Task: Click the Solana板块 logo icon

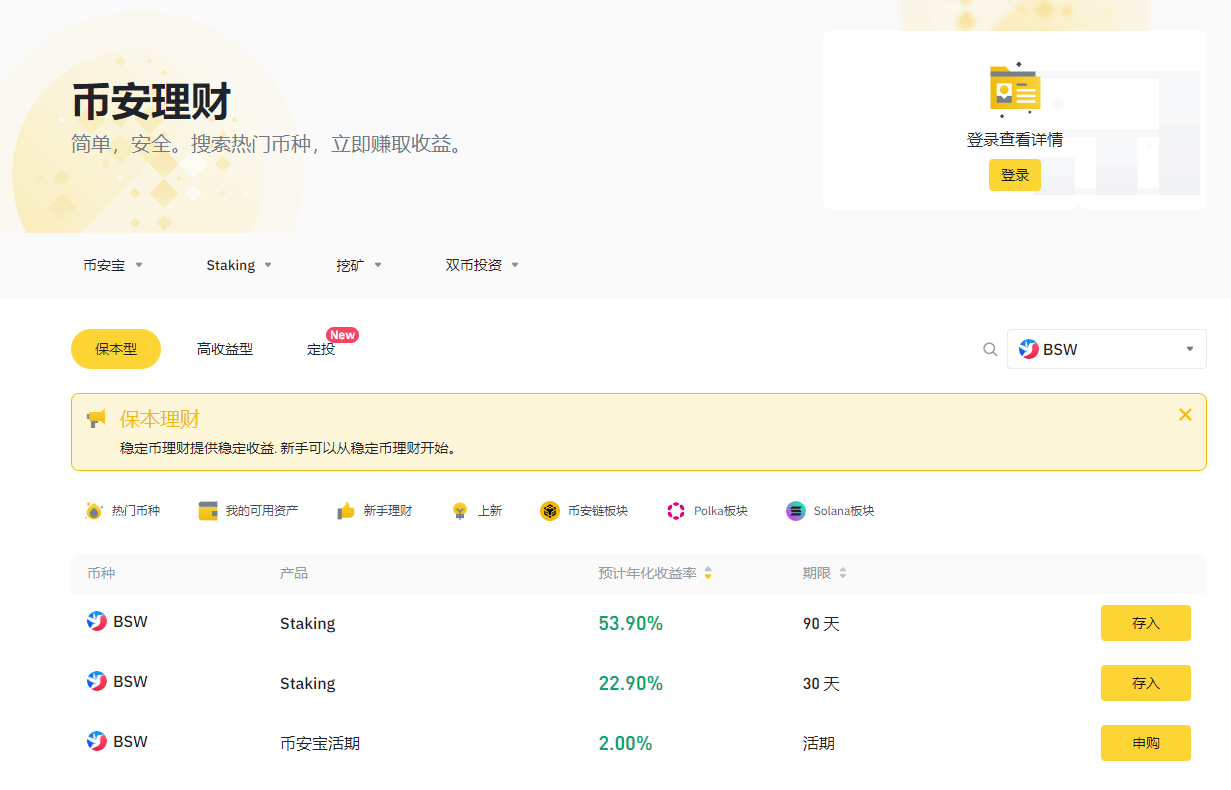Action: tap(796, 511)
